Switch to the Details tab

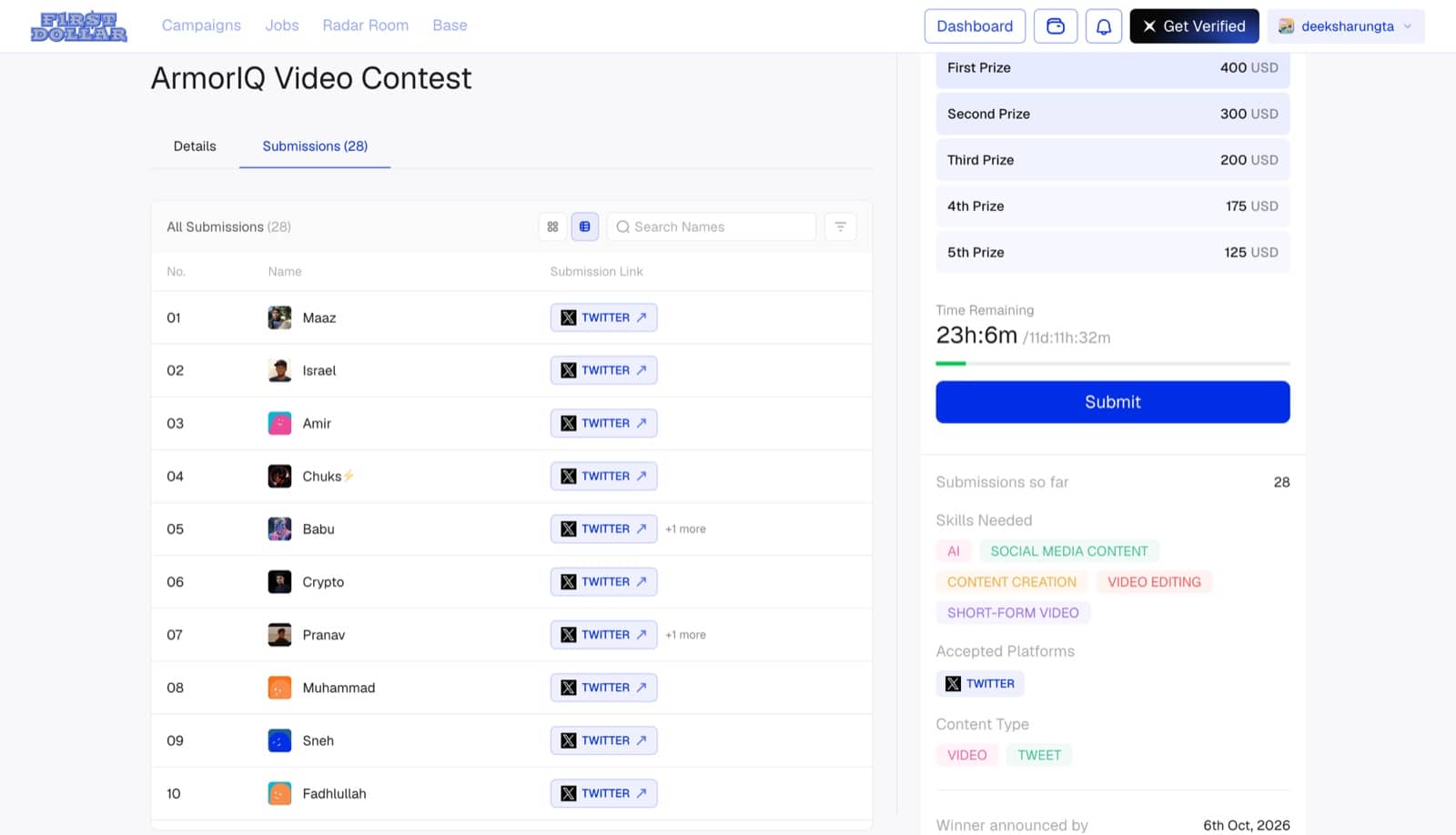(195, 146)
